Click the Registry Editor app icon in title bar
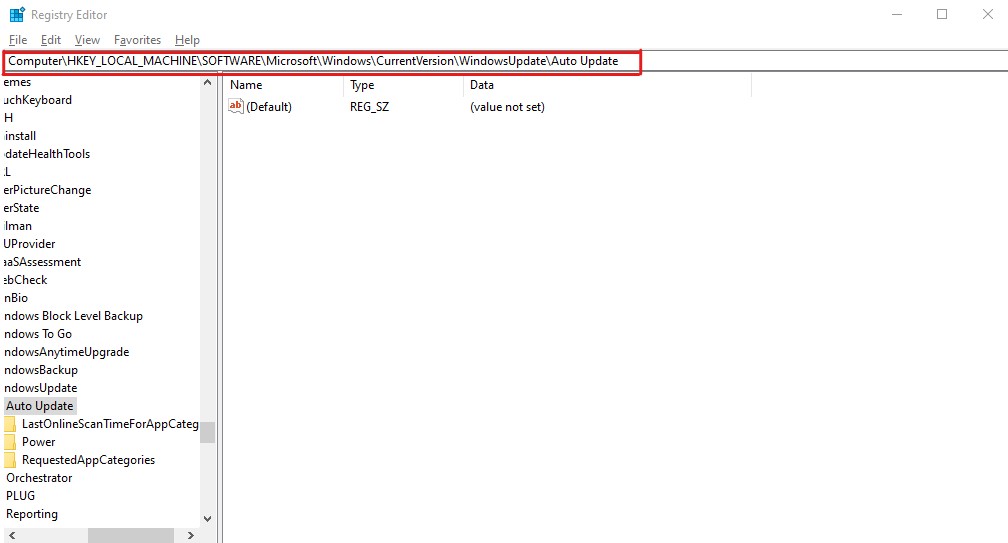Screen dimensions: 1008x543 point(17,14)
